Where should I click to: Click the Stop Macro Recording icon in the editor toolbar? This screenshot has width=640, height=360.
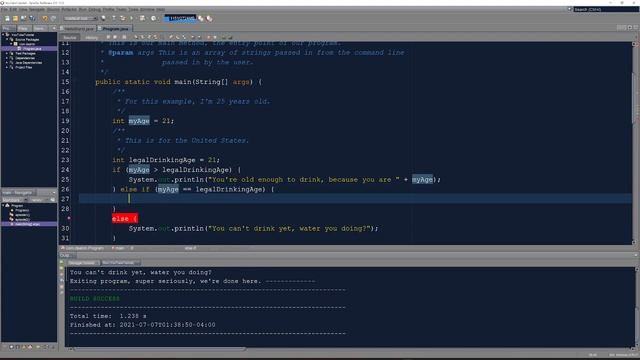pos(215,37)
